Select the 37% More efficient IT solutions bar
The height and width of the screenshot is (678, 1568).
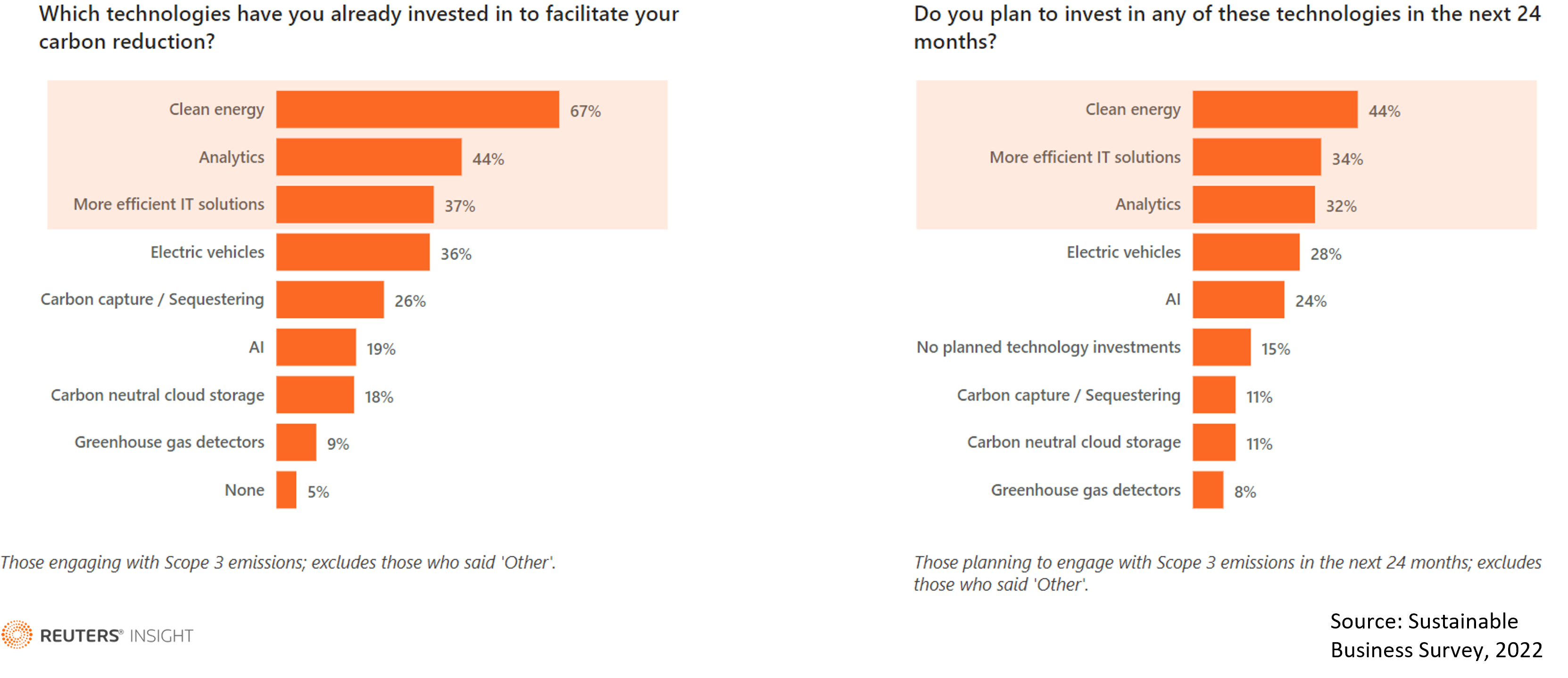pos(355,205)
